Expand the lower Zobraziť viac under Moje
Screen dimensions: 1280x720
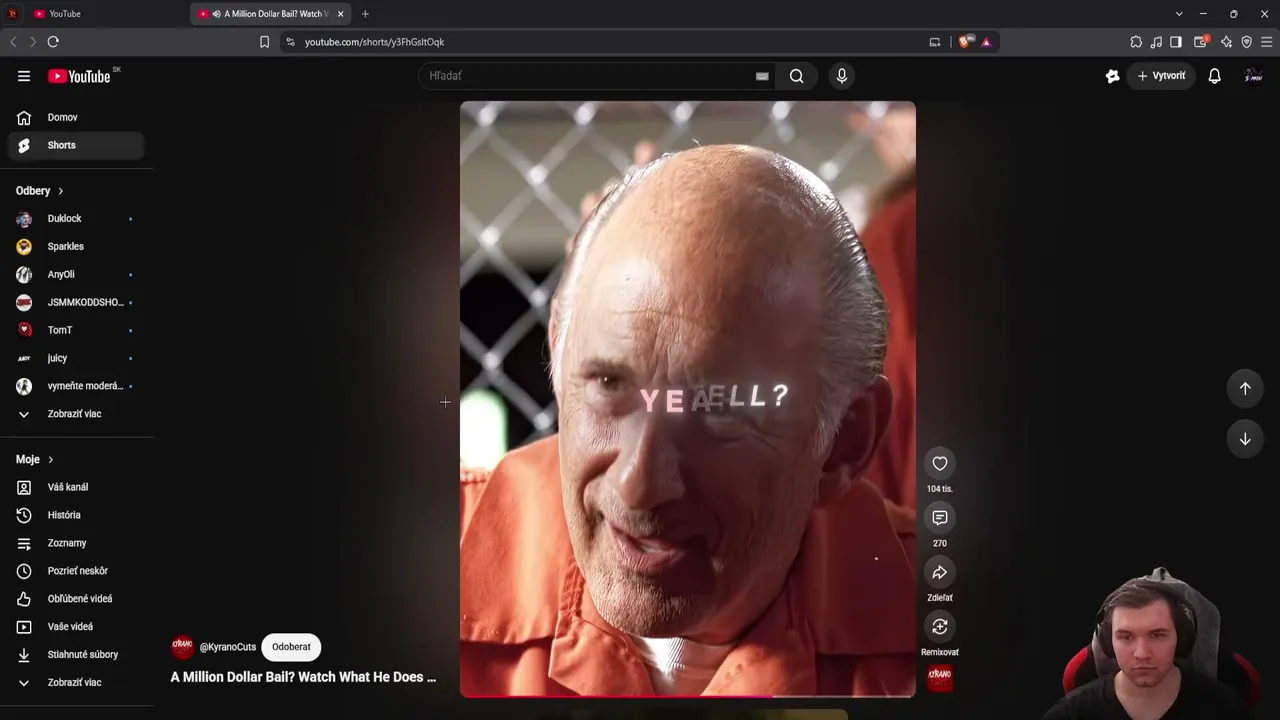76,683
